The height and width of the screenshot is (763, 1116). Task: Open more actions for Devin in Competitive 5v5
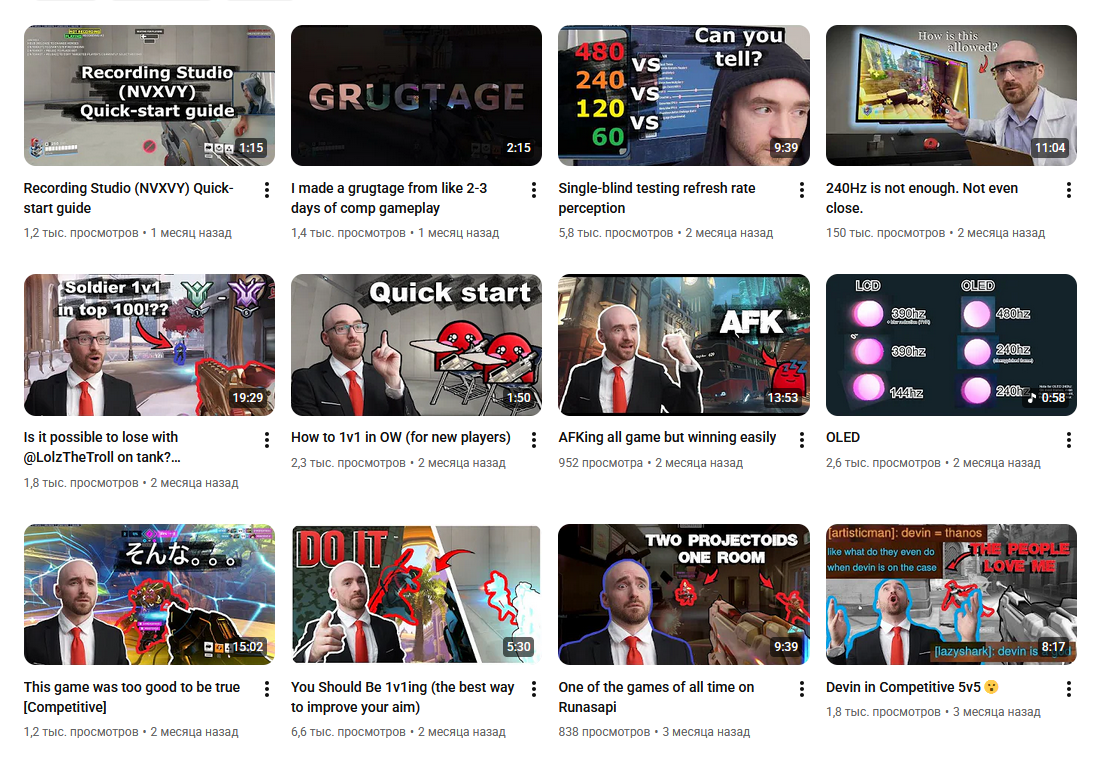(x=1068, y=688)
